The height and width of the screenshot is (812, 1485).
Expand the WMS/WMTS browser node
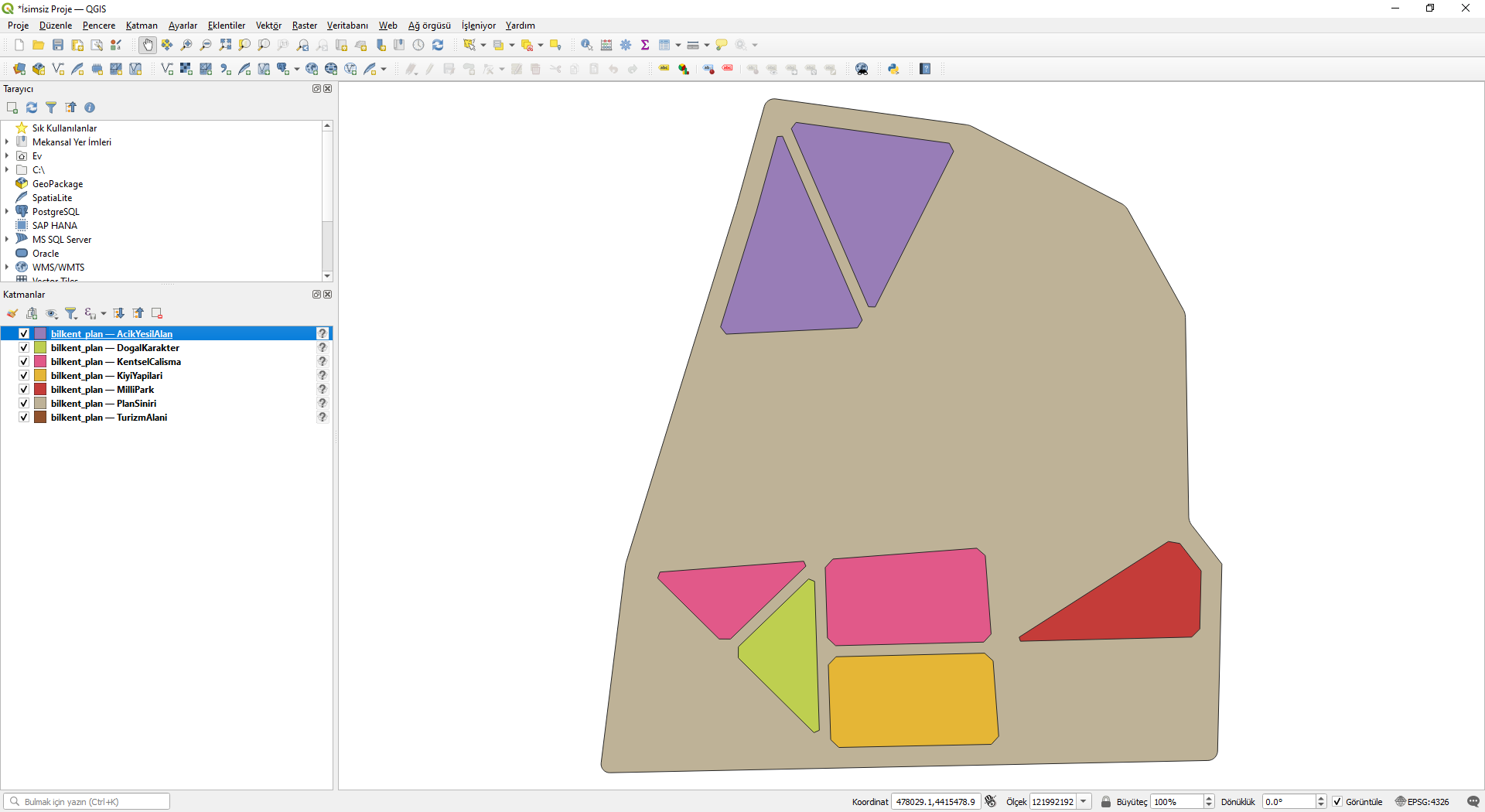7,268
